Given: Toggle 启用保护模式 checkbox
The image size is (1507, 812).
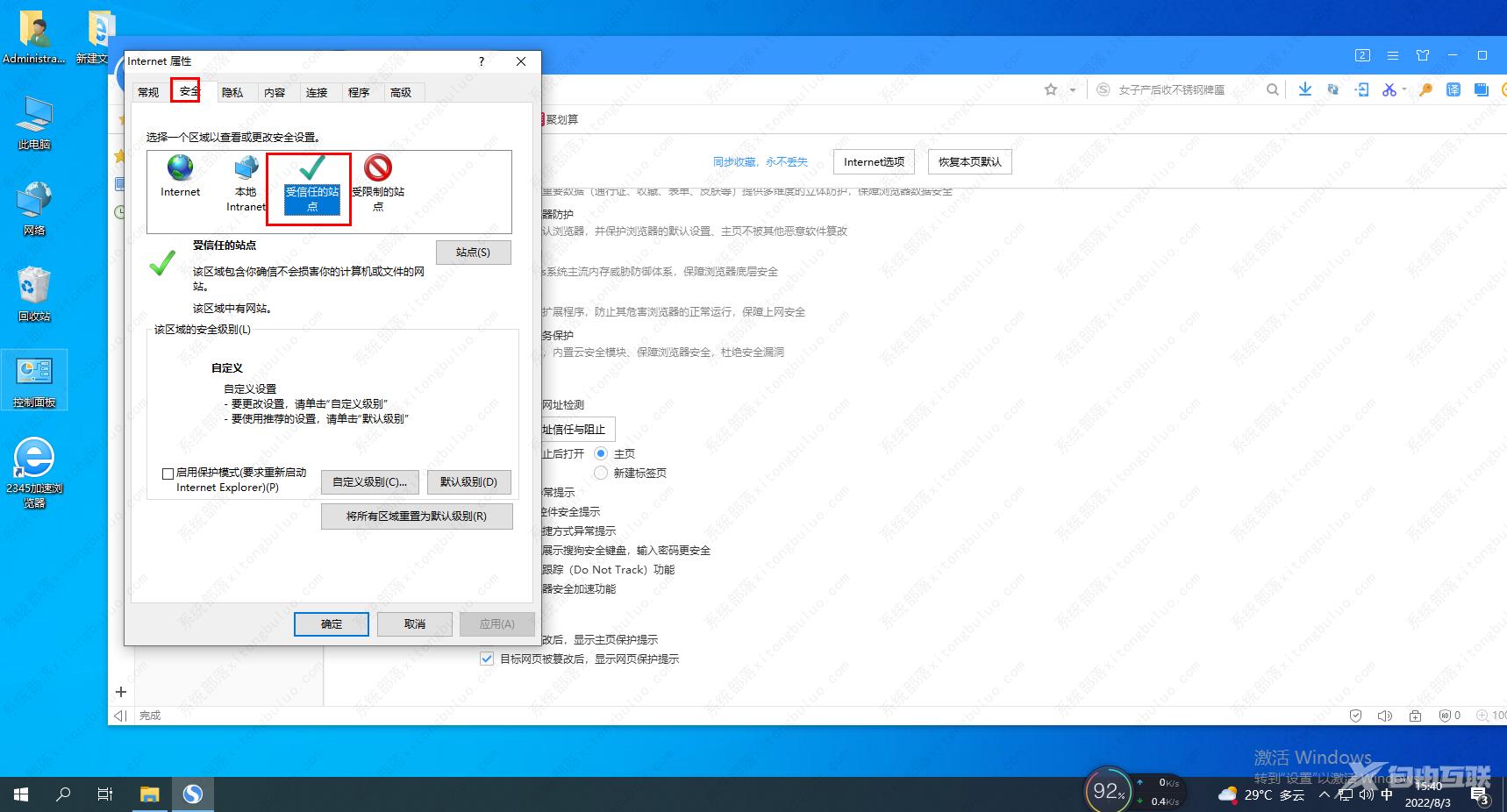Looking at the screenshot, I should click(168, 474).
